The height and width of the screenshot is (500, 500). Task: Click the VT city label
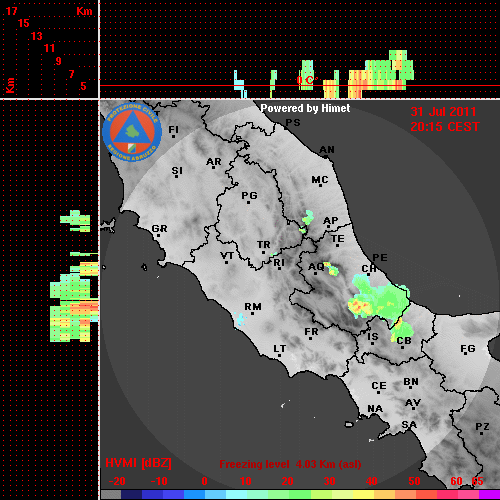tap(227, 256)
